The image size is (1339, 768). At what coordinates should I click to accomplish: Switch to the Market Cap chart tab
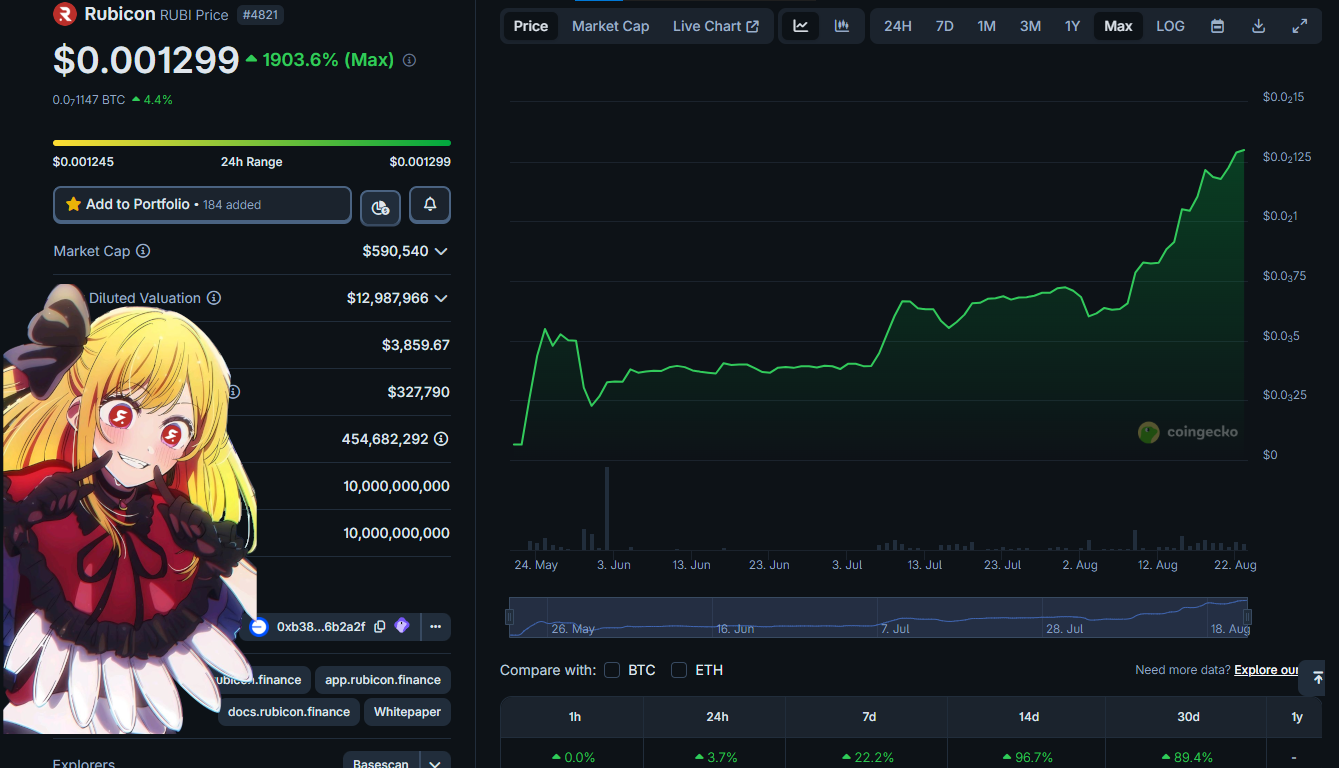pos(610,26)
